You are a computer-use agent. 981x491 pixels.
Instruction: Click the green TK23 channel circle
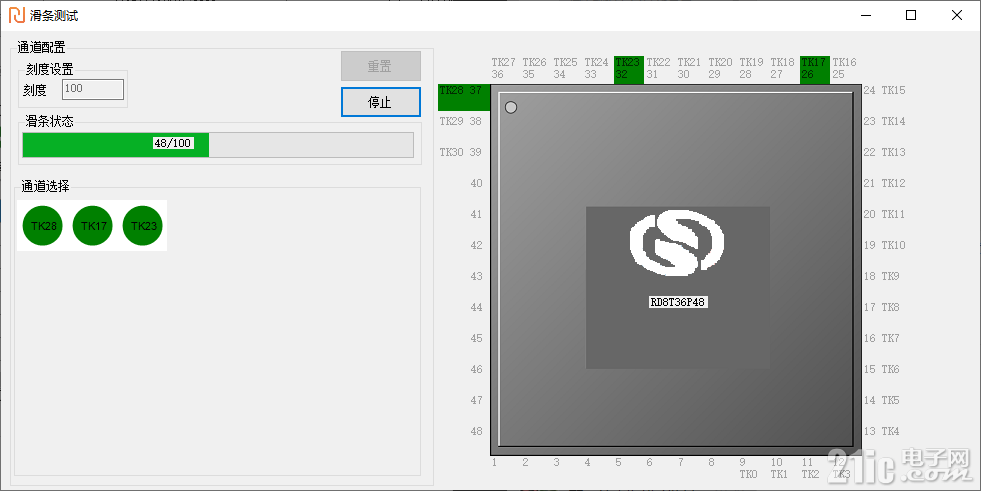coord(143,226)
